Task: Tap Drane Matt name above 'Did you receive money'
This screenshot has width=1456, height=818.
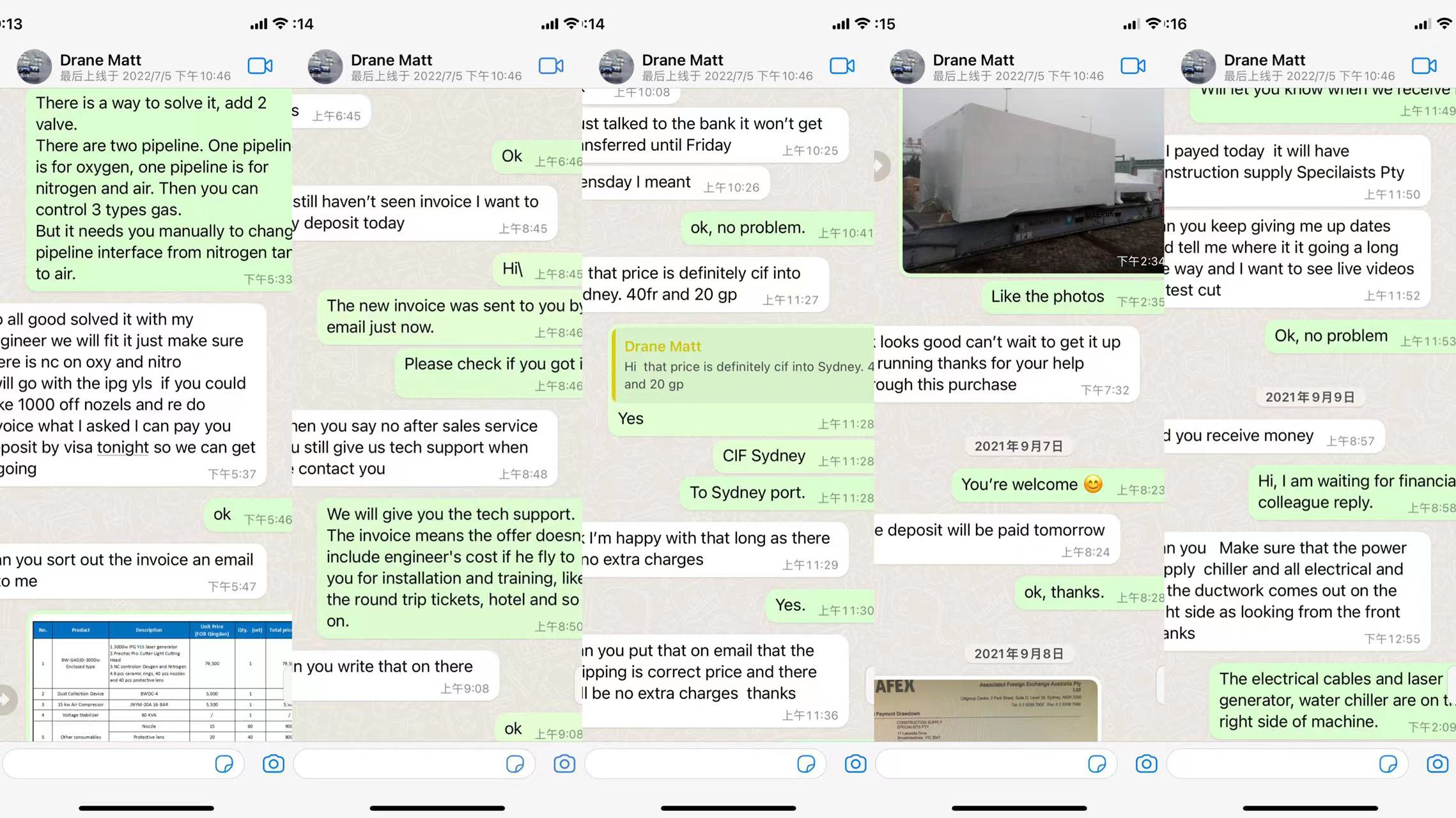Action: (1264, 60)
